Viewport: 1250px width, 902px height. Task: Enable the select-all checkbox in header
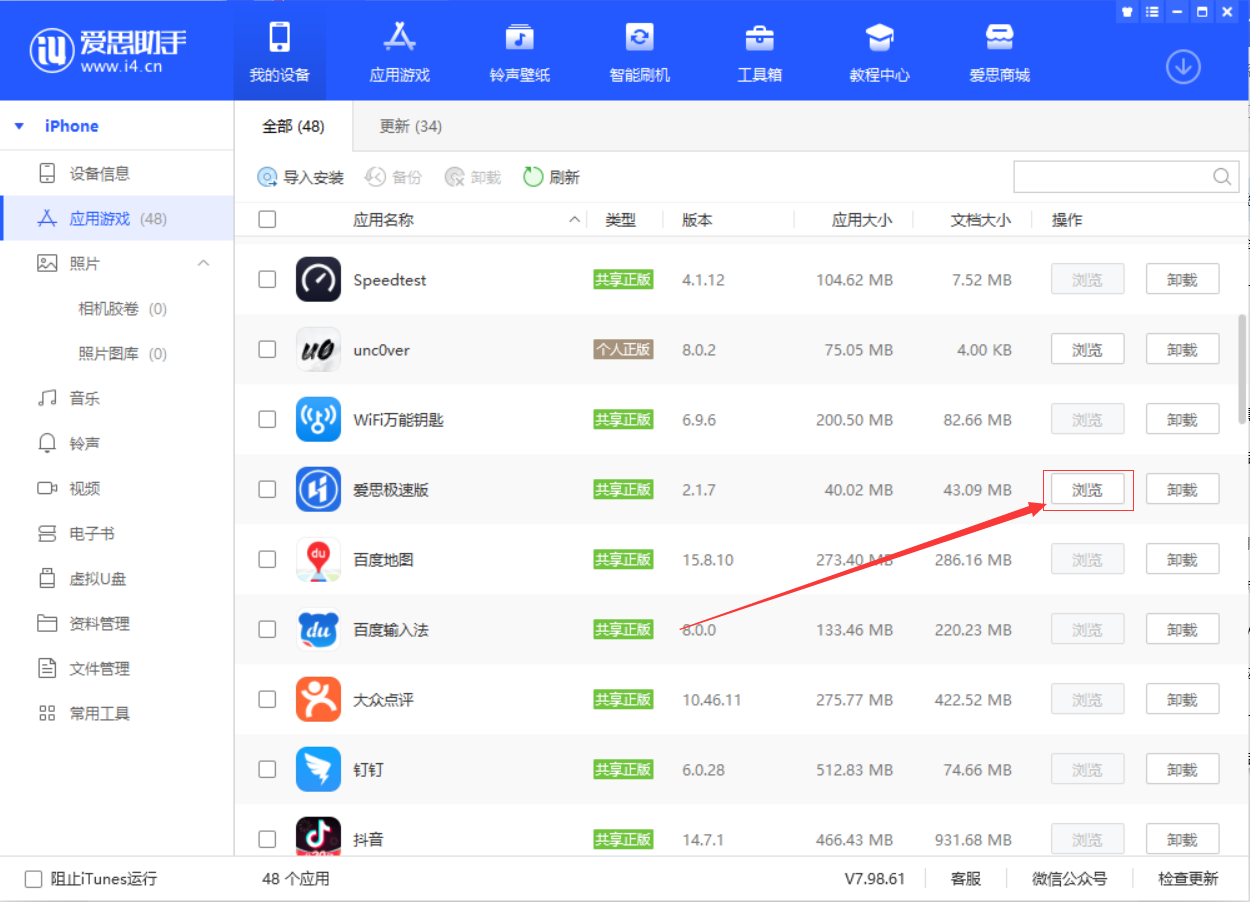pos(267,219)
